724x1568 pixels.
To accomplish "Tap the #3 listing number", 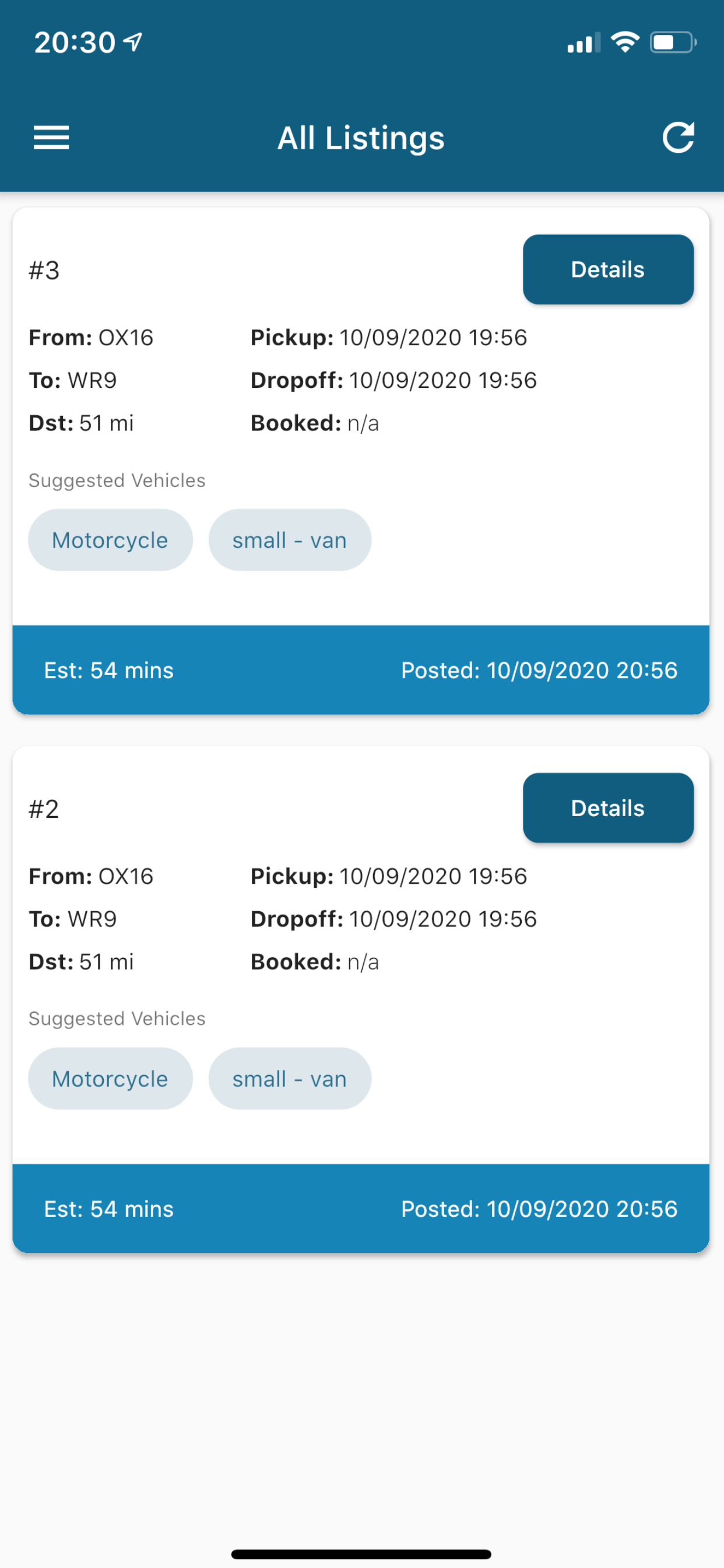I will [x=44, y=270].
